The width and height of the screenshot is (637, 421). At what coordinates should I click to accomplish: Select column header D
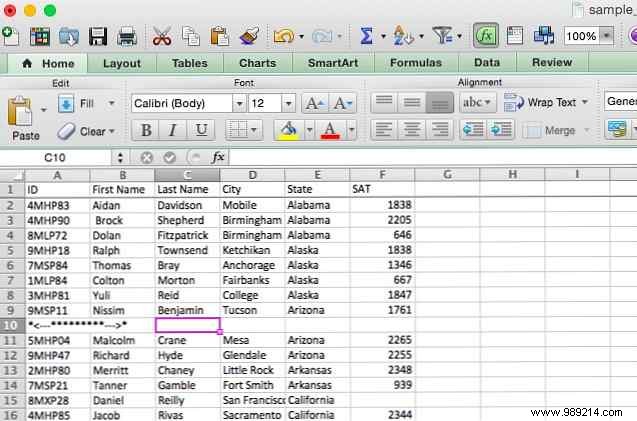(x=252, y=175)
